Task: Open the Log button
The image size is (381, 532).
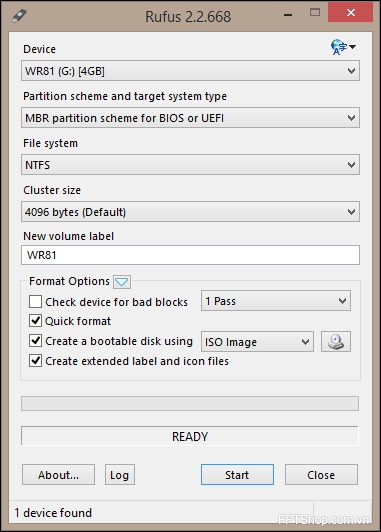Action: click(120, 475)
